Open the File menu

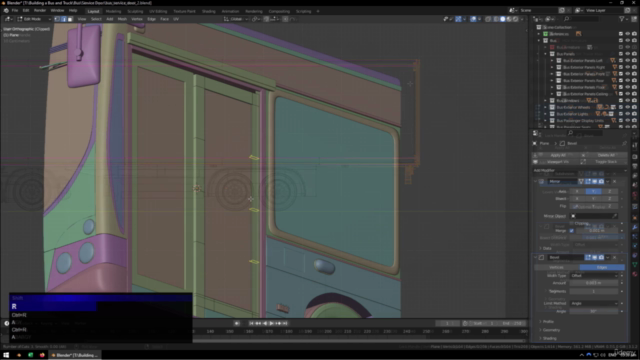click(15, 11)
